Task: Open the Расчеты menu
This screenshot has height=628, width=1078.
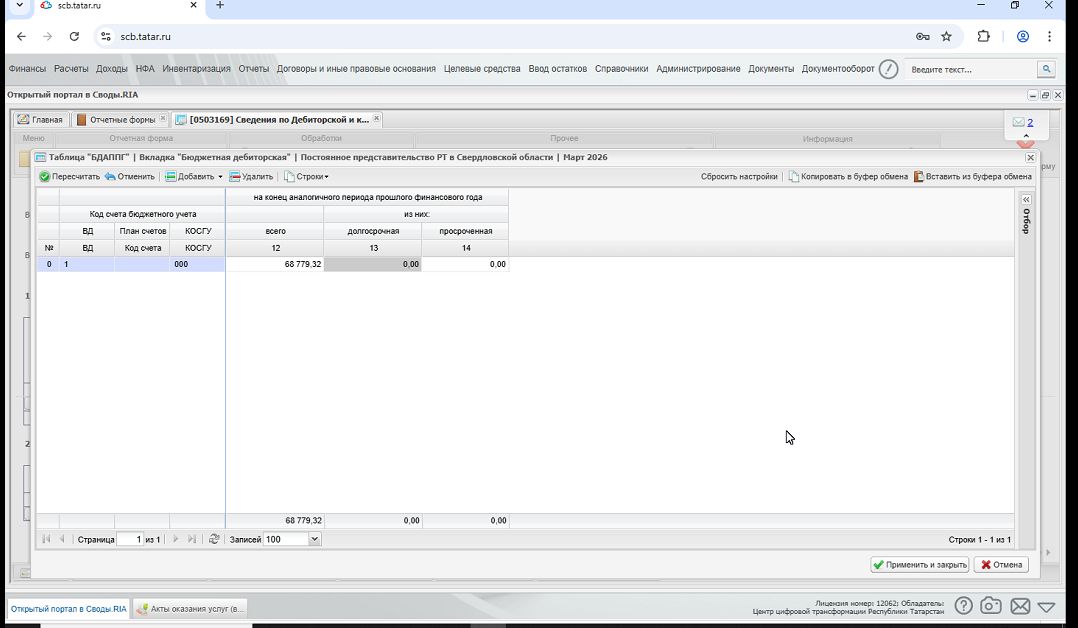Action: coord(71,69)
